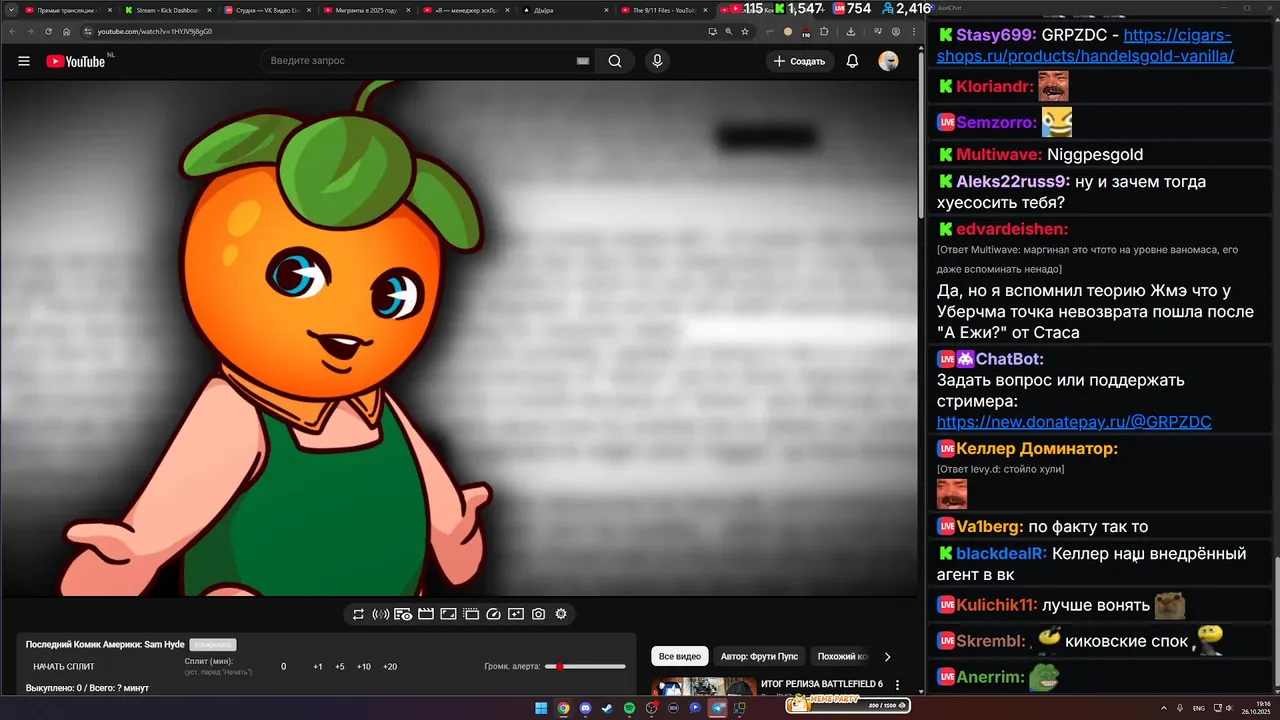Set split minutes to 0
1280x720 pixels.
point(283,667)
